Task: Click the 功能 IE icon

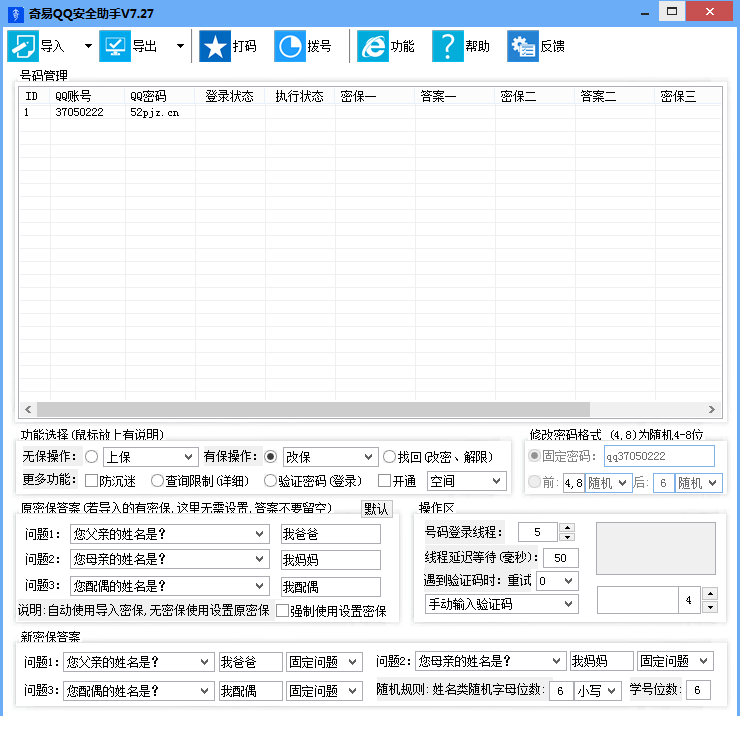Action: [x=373, y=46]
